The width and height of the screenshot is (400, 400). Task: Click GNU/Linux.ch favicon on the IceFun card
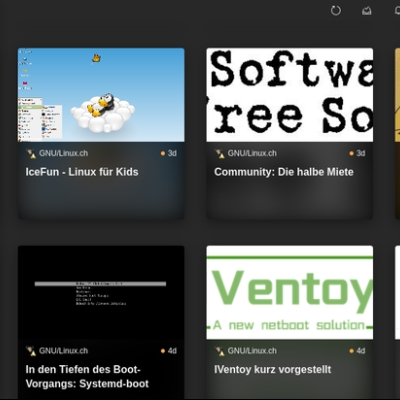click(x=31, y=154)
